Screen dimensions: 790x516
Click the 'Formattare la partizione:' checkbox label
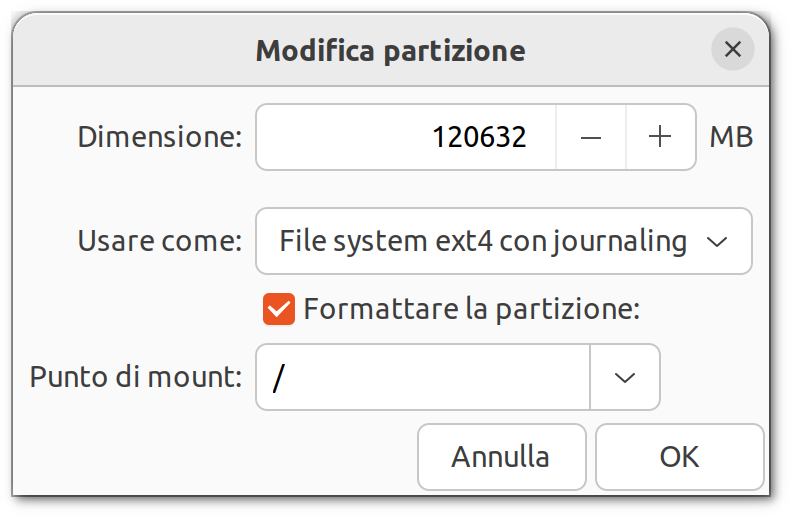pos(471,309)
